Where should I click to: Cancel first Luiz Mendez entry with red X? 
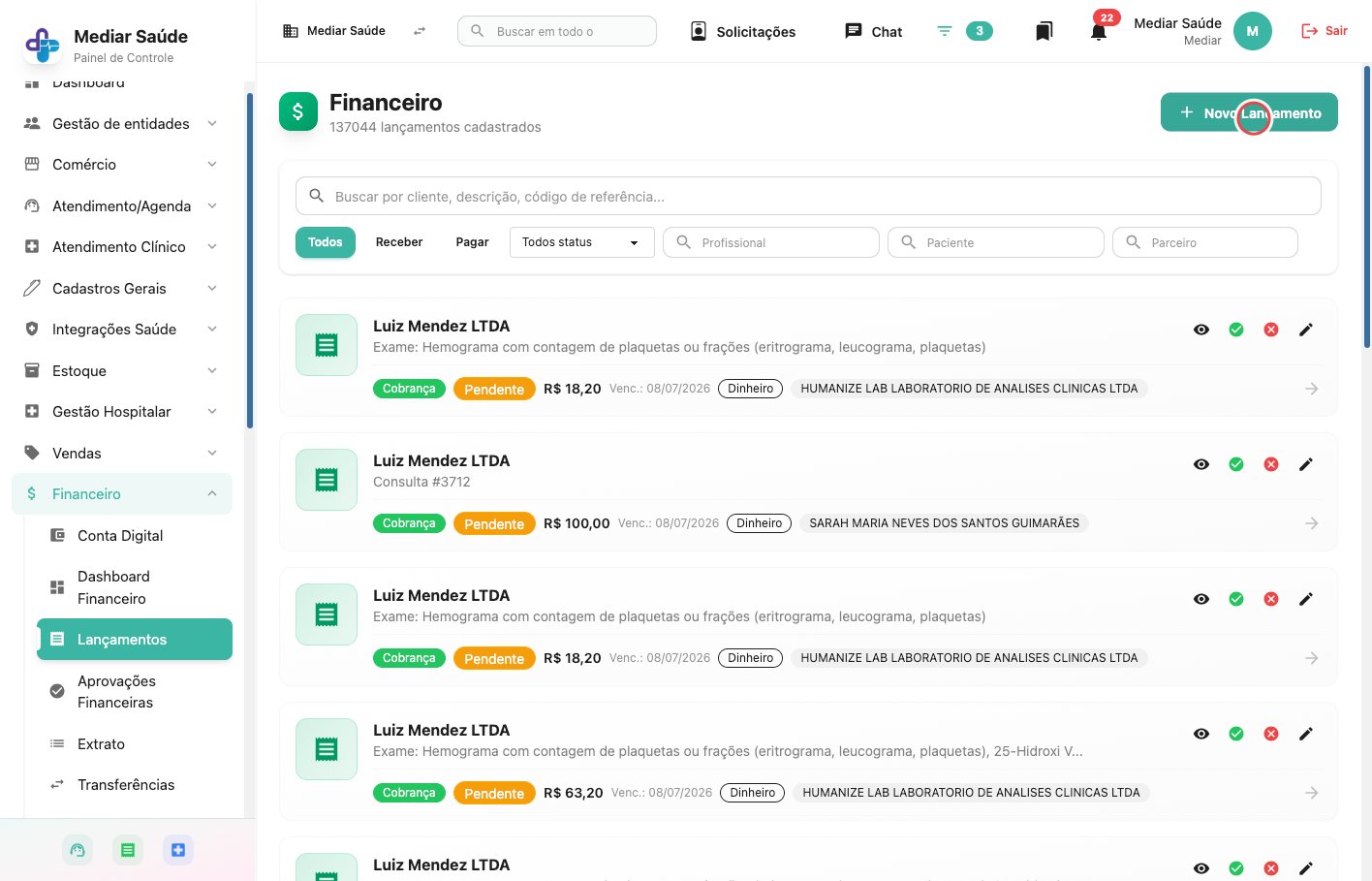pyautogui.click(x=1270, y=330)
